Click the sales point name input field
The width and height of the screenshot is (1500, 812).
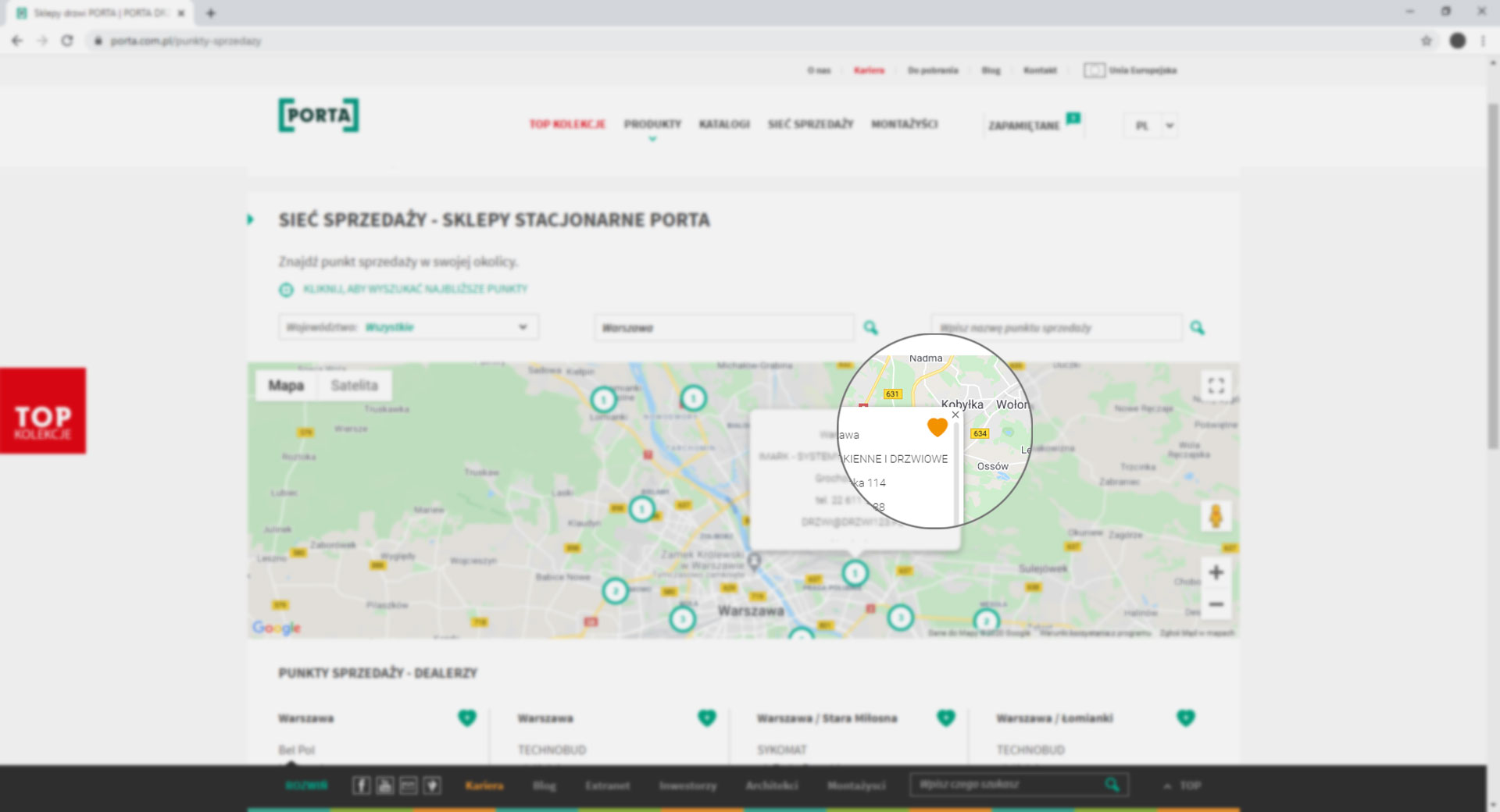click(x=1055, y=328)
